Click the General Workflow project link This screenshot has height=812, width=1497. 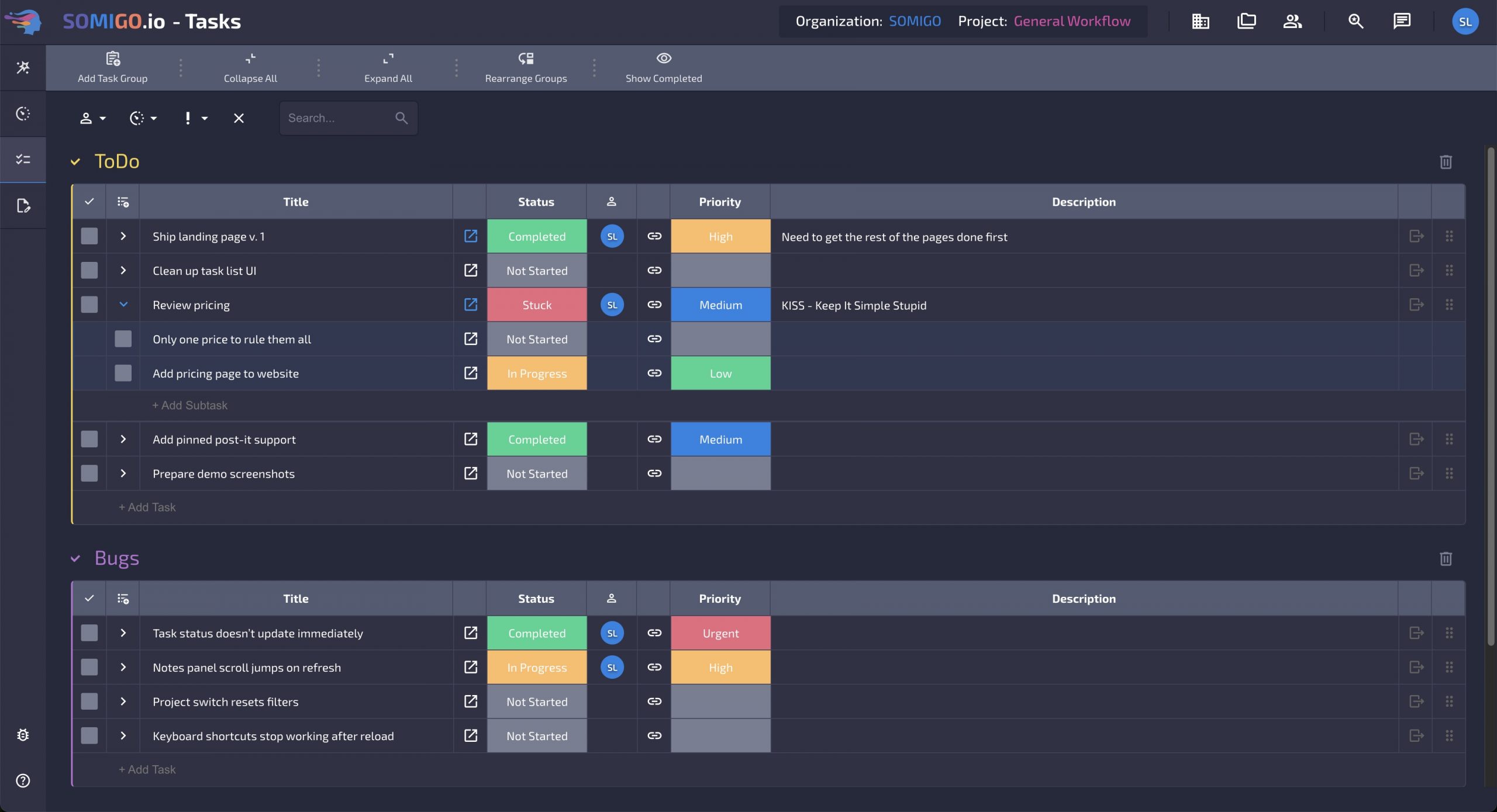[1071, 22]
